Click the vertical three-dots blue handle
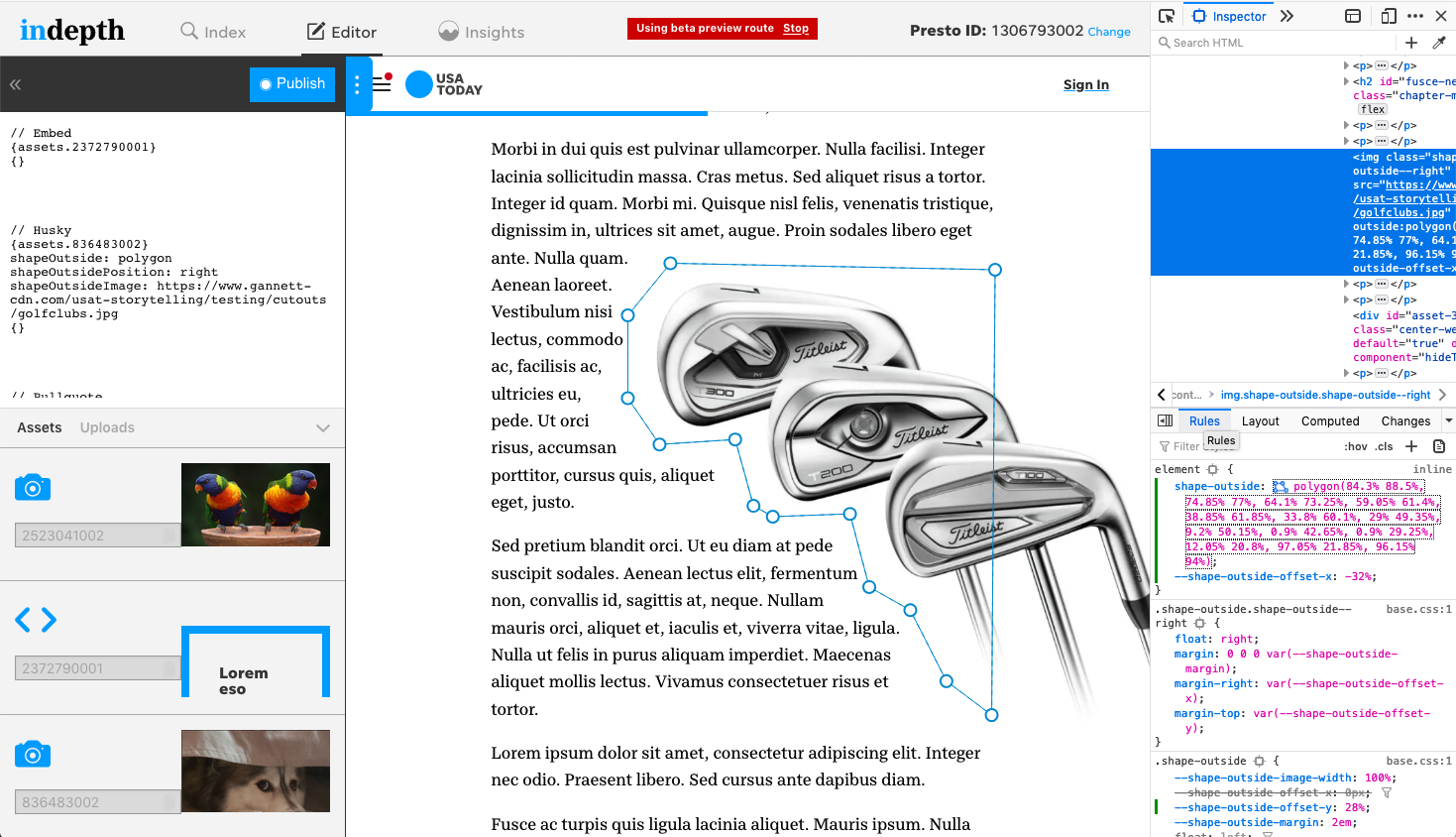1456x837 pixels. [x=357, y=85]
